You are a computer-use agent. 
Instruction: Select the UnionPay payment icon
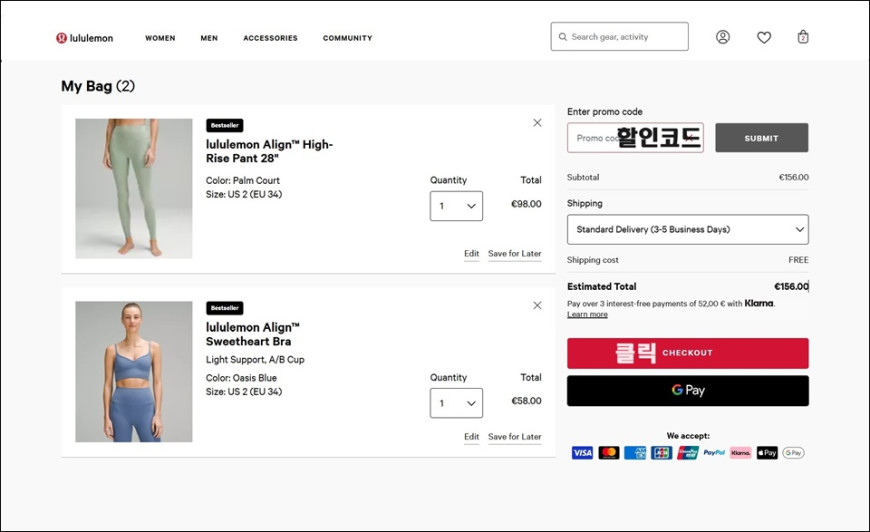(x=687, y=453)
